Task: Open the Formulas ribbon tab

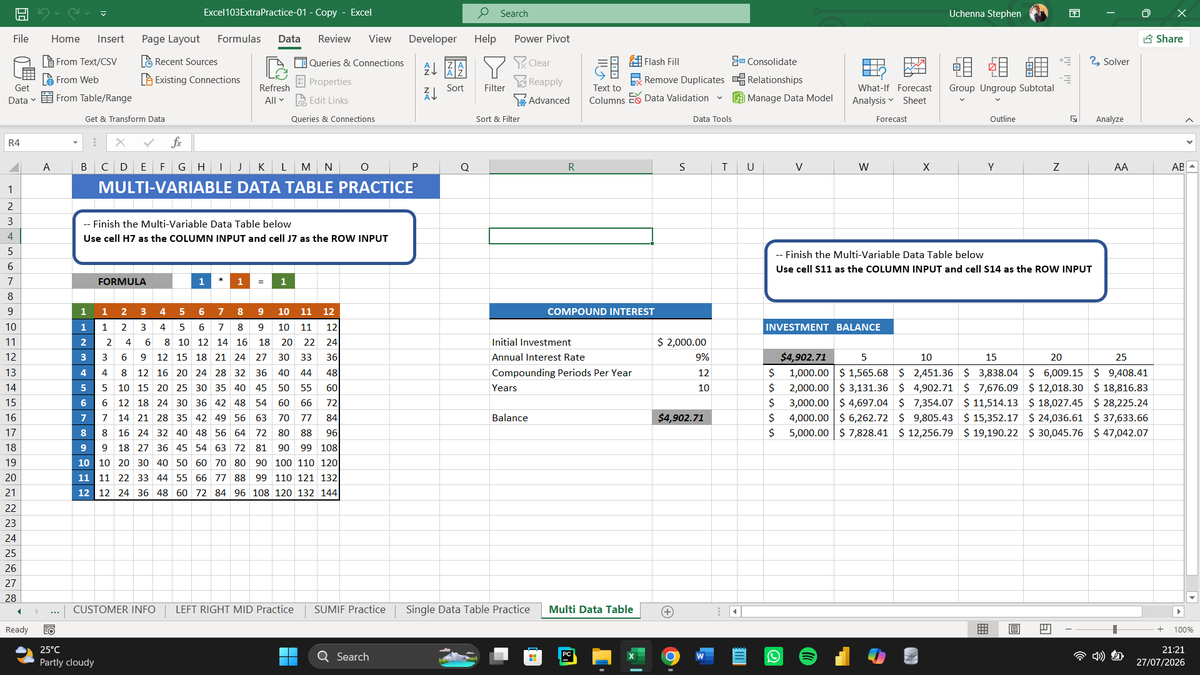Action: point(239,38)
